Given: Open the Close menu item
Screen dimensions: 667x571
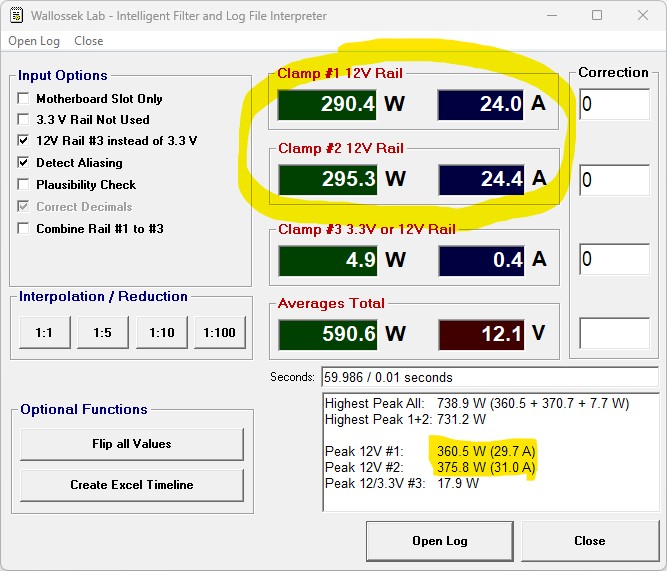Looking at the screenshot, I should [88, 41].
